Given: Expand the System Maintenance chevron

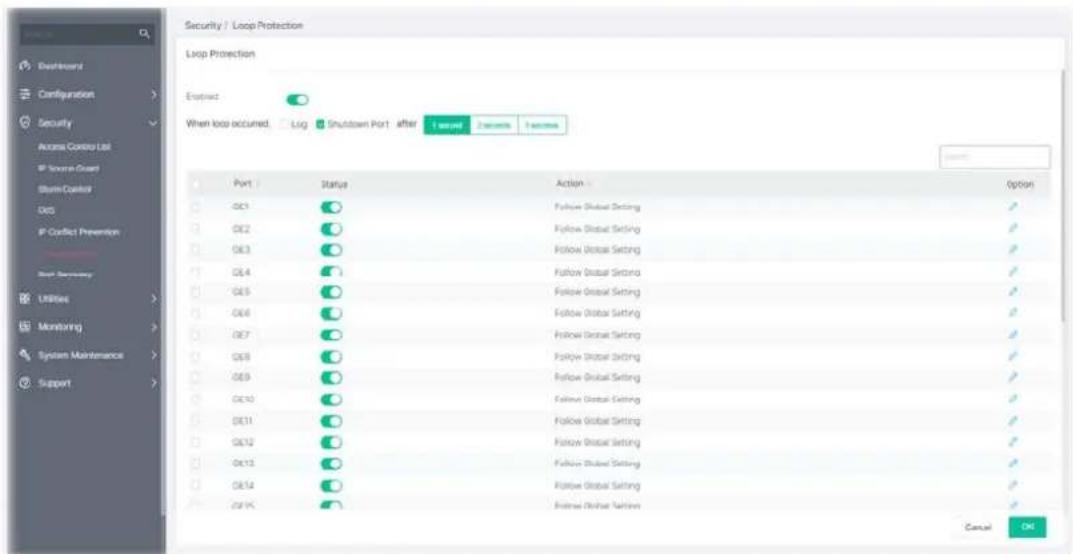Looking at the screenshot, I should coord(154,355).
